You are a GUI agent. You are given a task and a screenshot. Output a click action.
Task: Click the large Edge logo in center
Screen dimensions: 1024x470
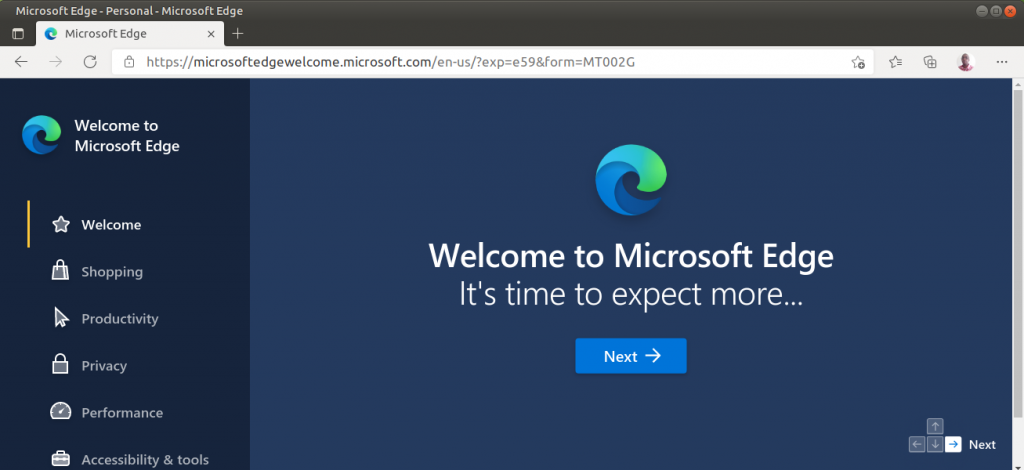tap(631, 180)
